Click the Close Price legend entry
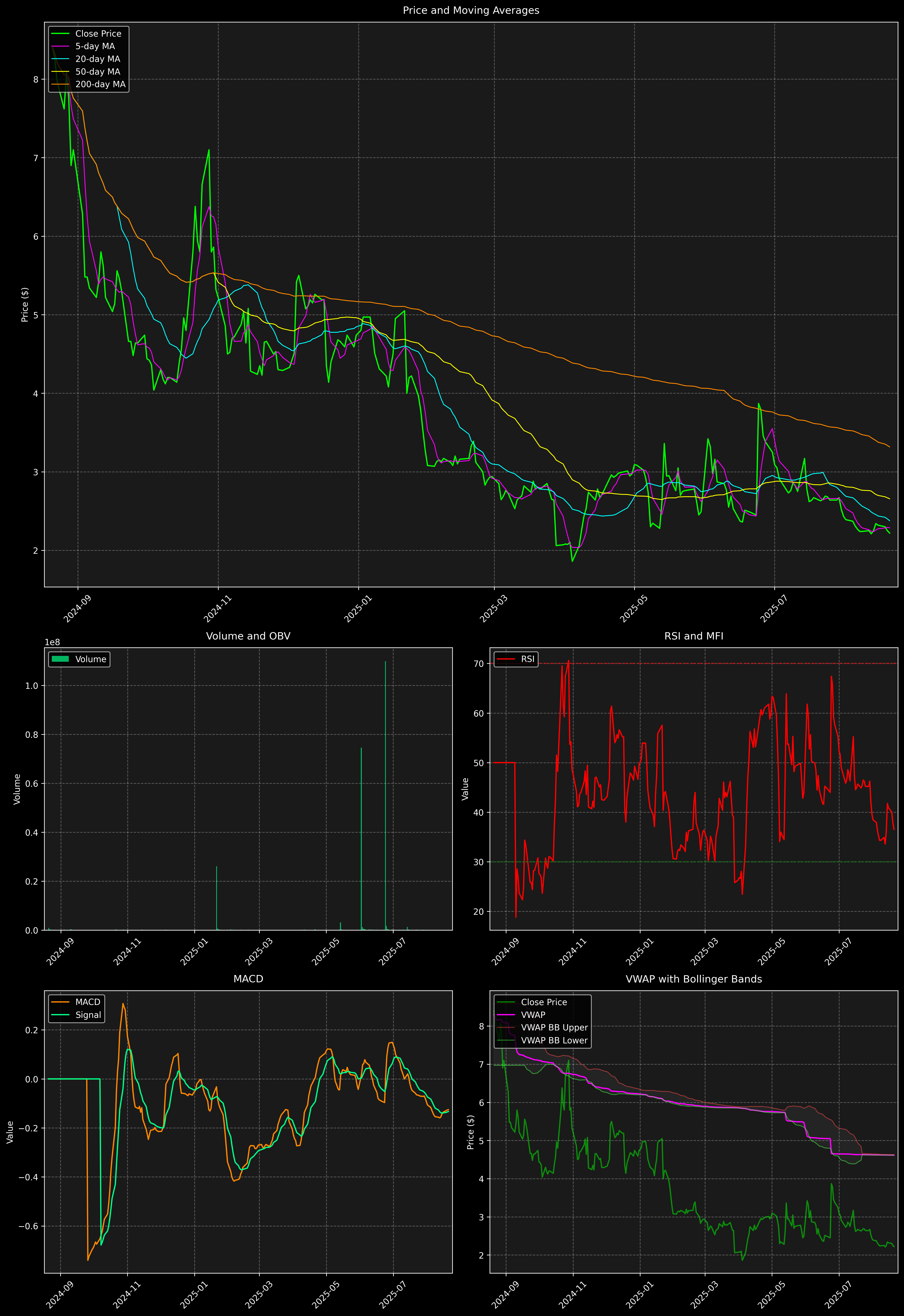The image size is (904, 1316). coord(98,34)
